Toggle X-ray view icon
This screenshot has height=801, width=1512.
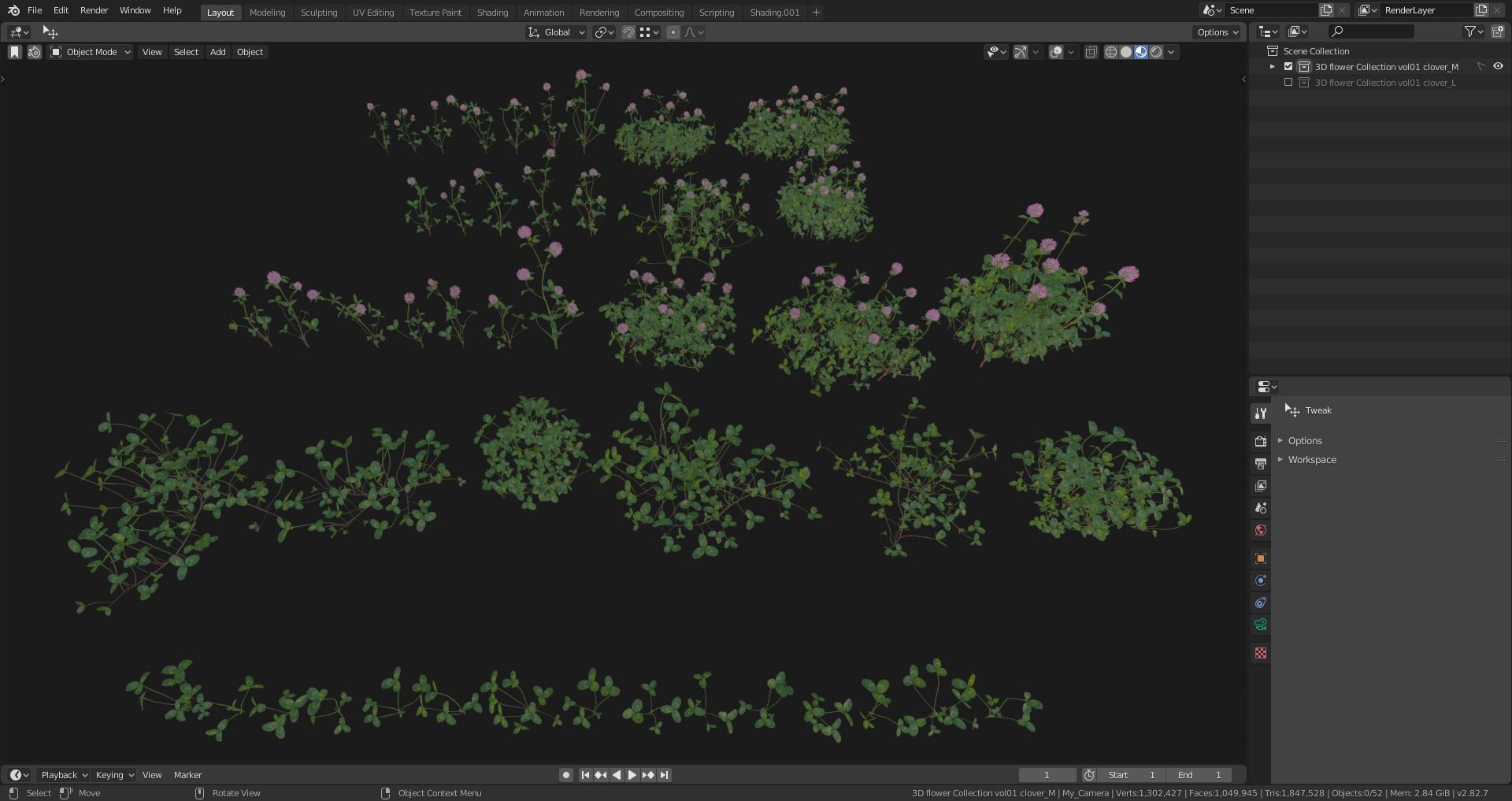coord(1091,52)
